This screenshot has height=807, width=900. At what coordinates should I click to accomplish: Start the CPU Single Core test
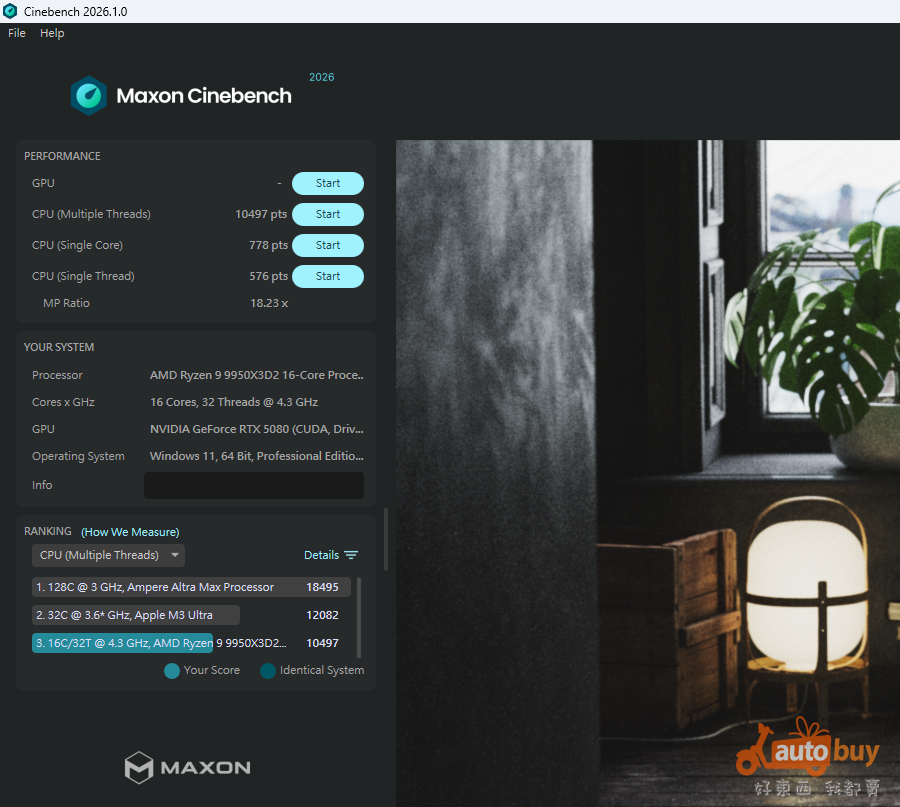(327, 246)
